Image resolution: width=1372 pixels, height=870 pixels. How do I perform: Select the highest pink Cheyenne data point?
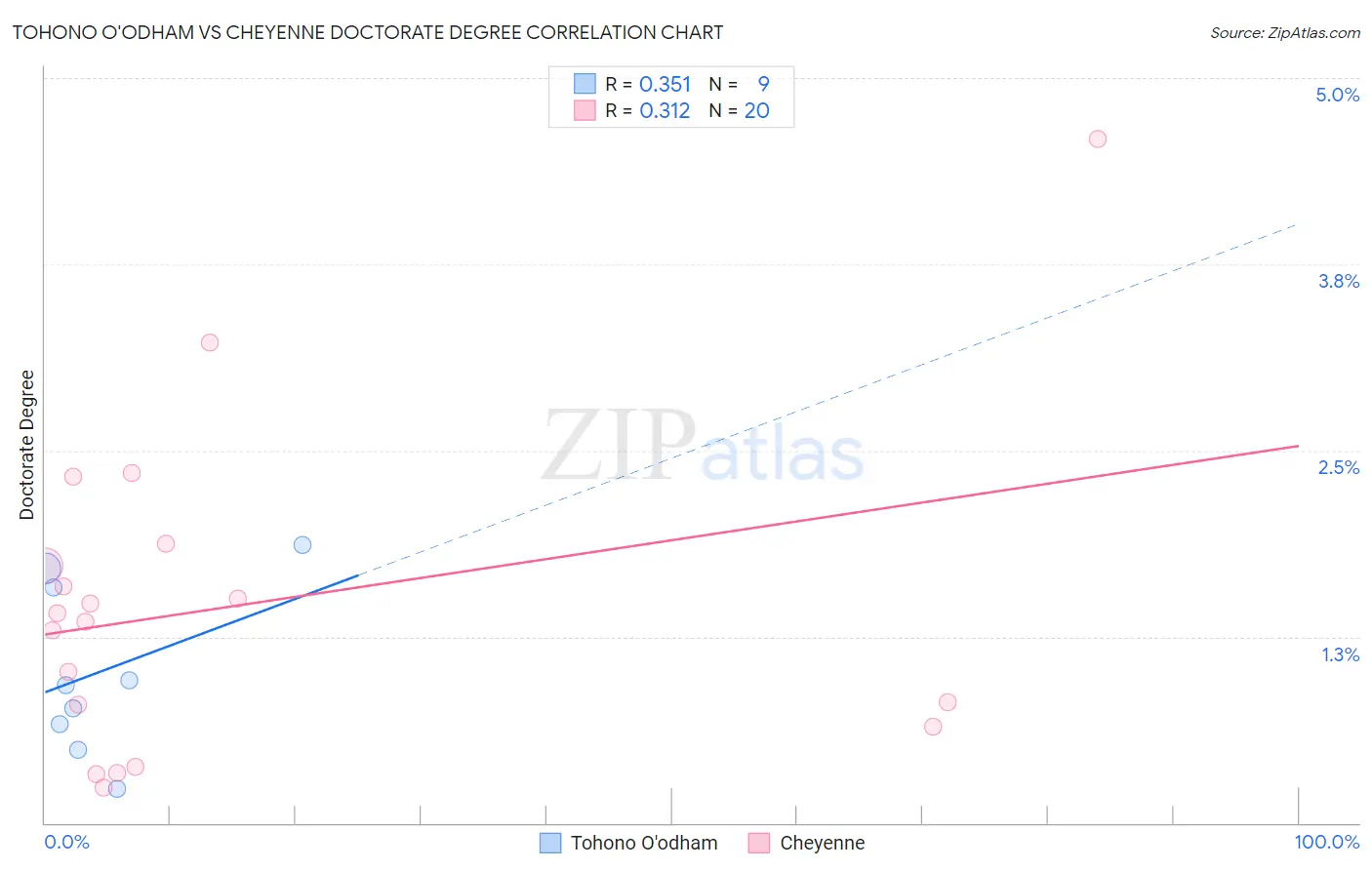click(x=1098, y=138)
